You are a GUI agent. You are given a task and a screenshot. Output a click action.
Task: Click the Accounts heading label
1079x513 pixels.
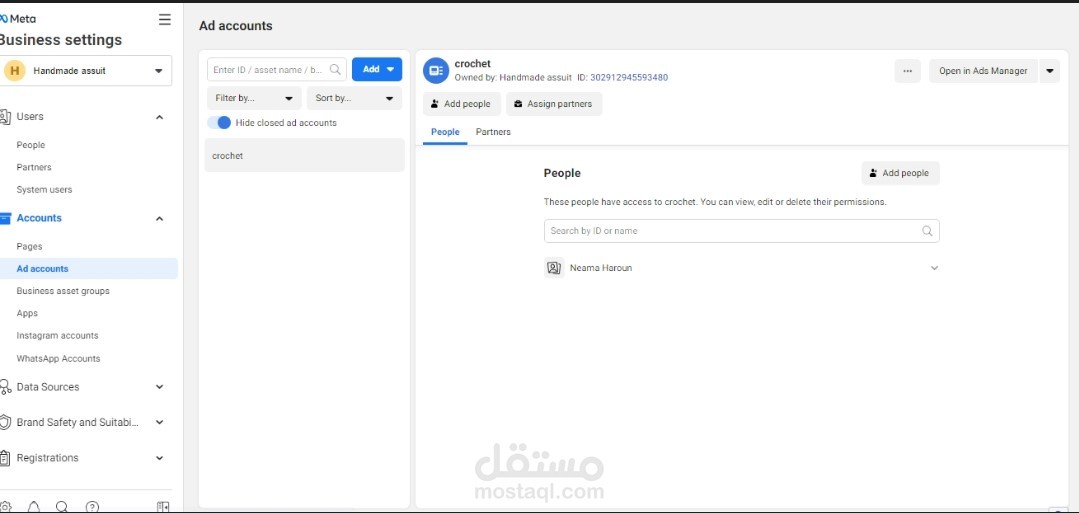coord(39,218)
